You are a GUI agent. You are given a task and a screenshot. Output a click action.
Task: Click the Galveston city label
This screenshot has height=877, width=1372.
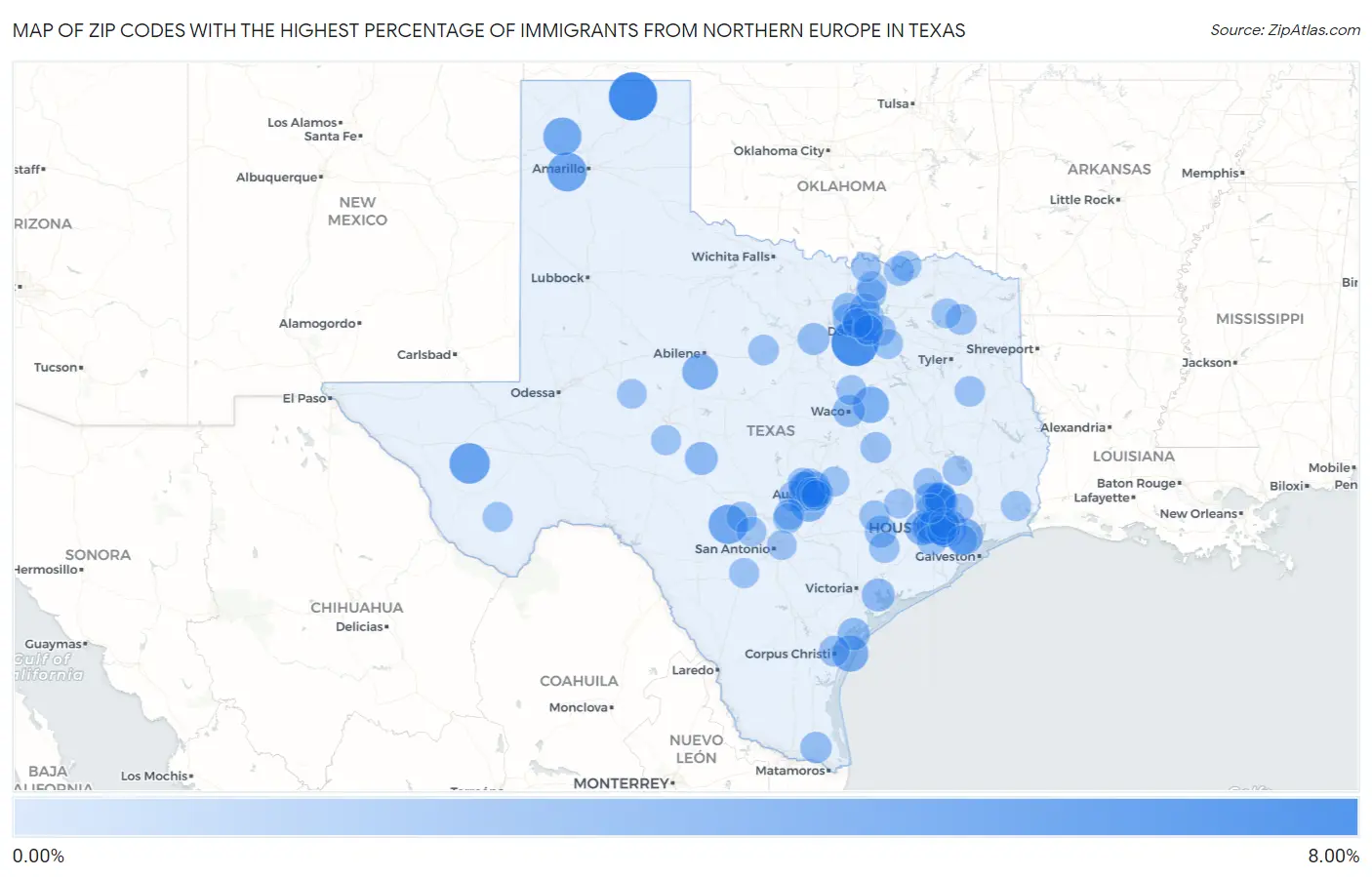click(x=945, y=557)
